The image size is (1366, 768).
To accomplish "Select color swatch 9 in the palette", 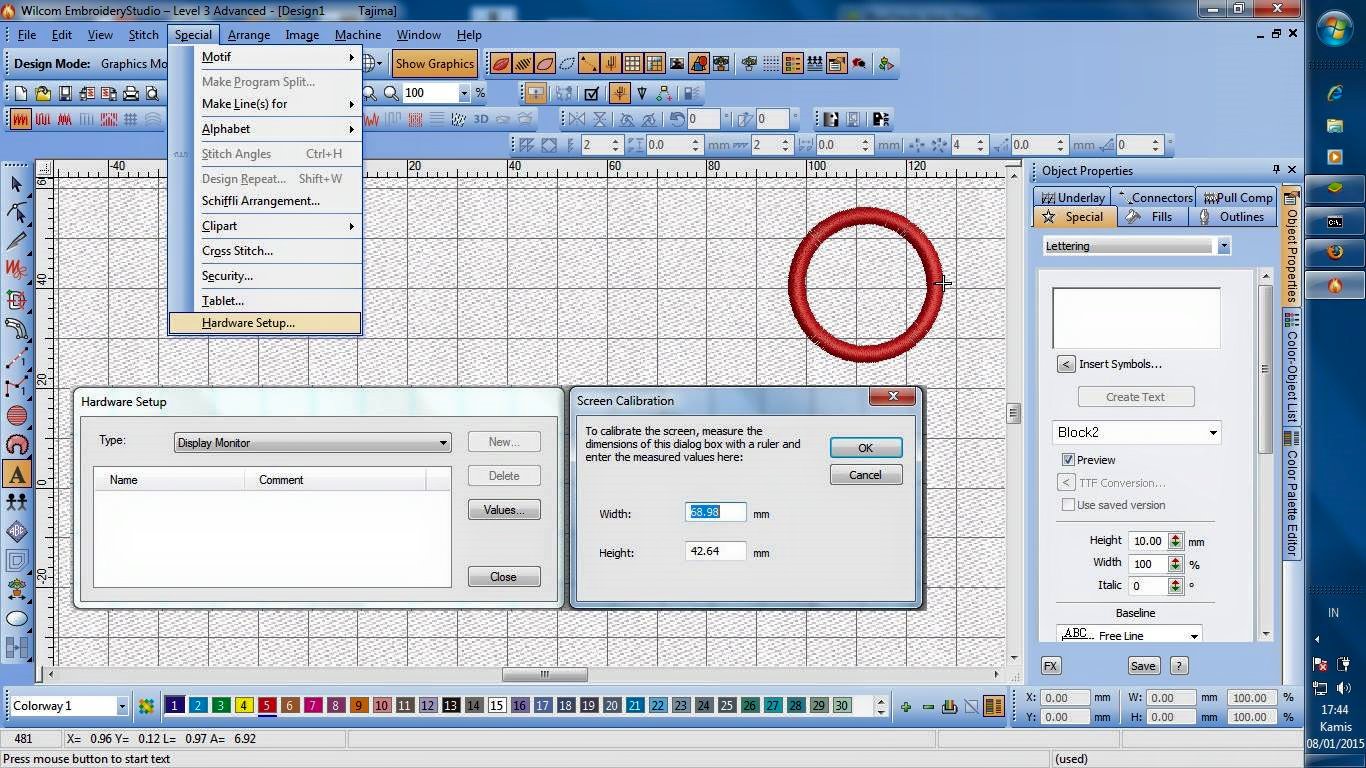I will 358,705.
